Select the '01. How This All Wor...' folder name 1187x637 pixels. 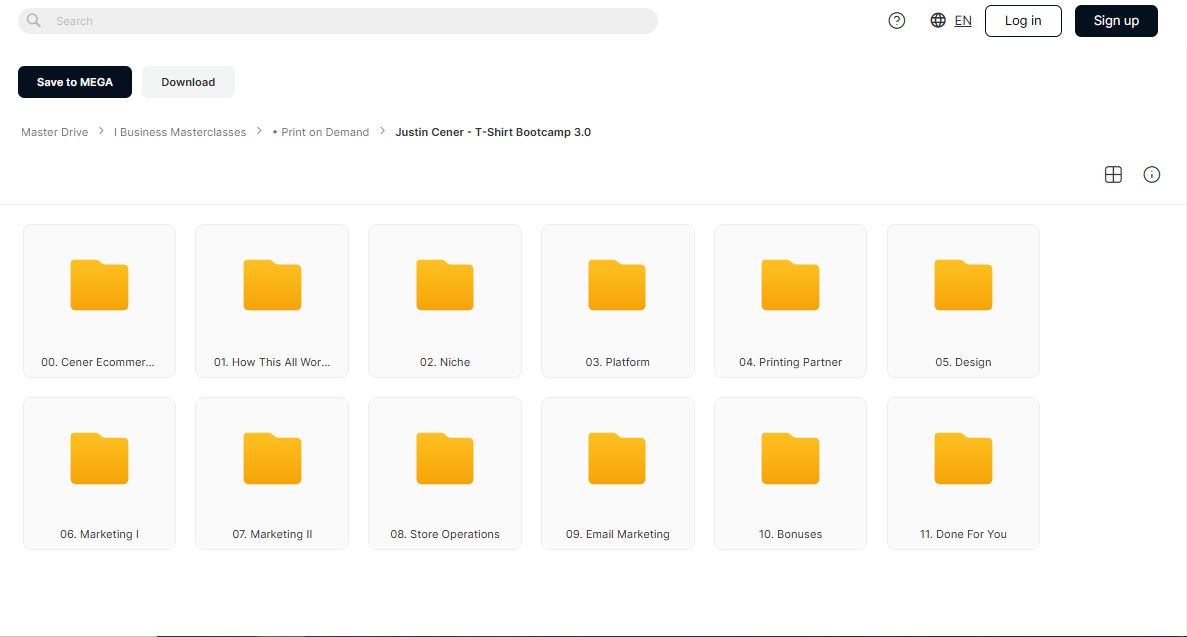click(272, 362)
